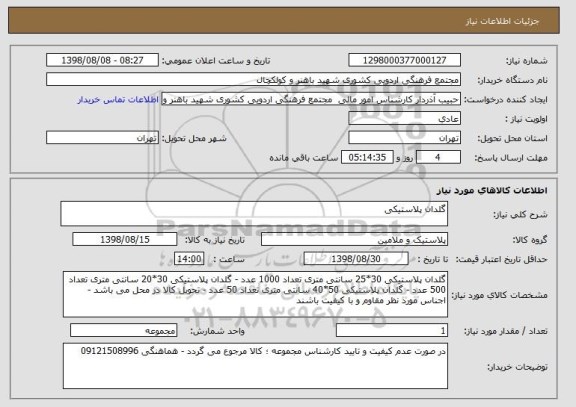Click the delivery province field تهران
576x407 pixels.
click(404, 138)
